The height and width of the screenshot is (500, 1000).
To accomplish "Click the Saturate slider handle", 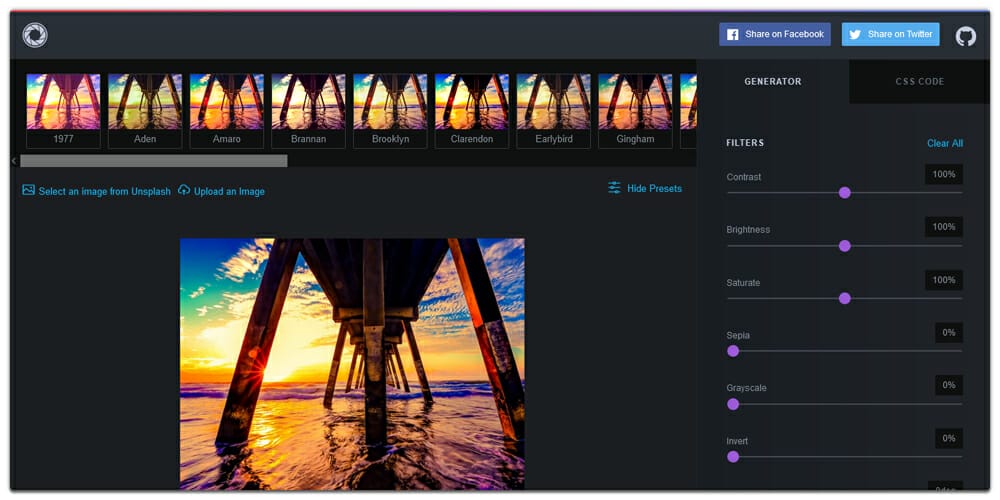I will click(x=844, y=298).
